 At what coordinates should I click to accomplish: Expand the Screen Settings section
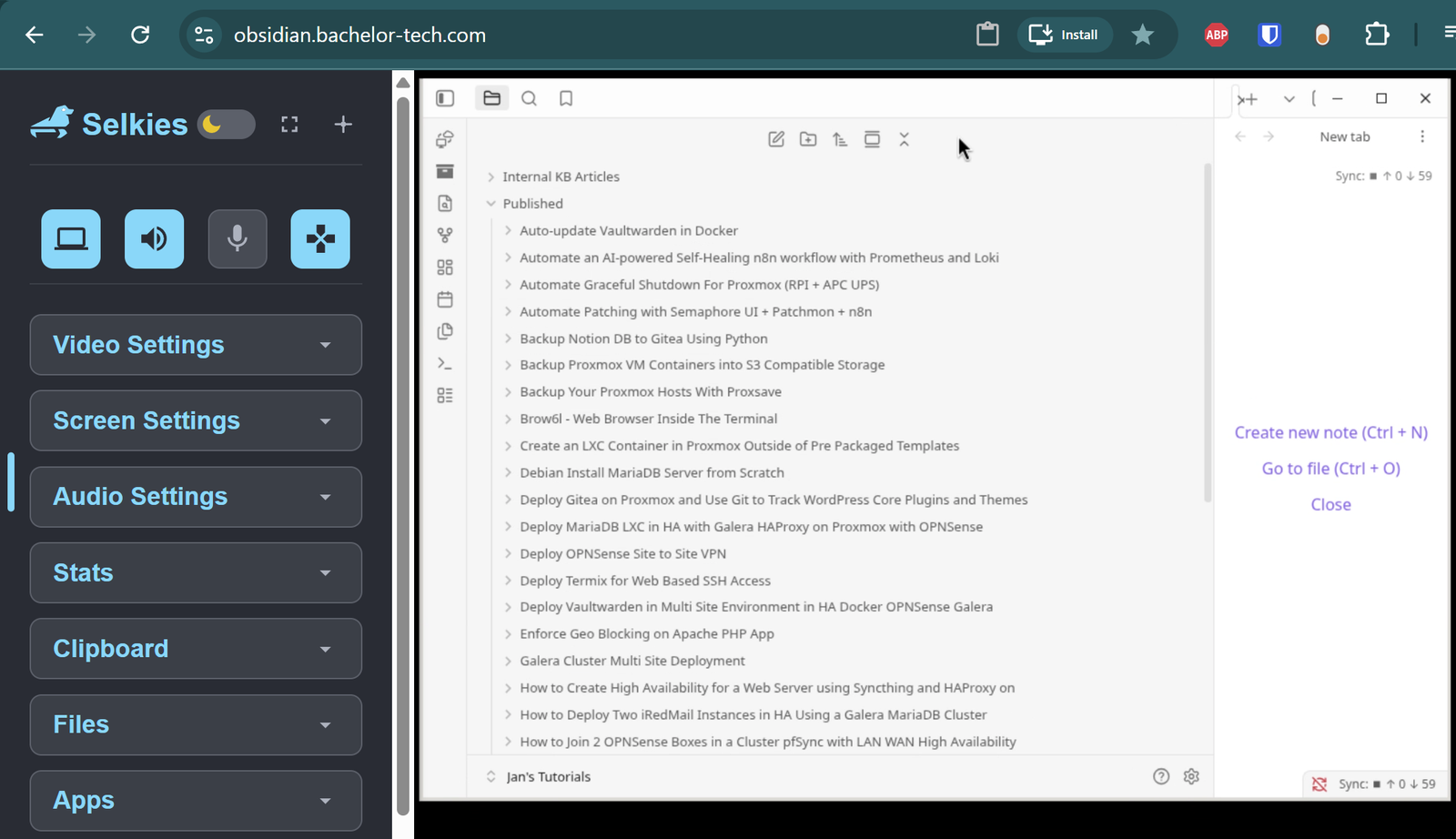click(x=196, y=420)
